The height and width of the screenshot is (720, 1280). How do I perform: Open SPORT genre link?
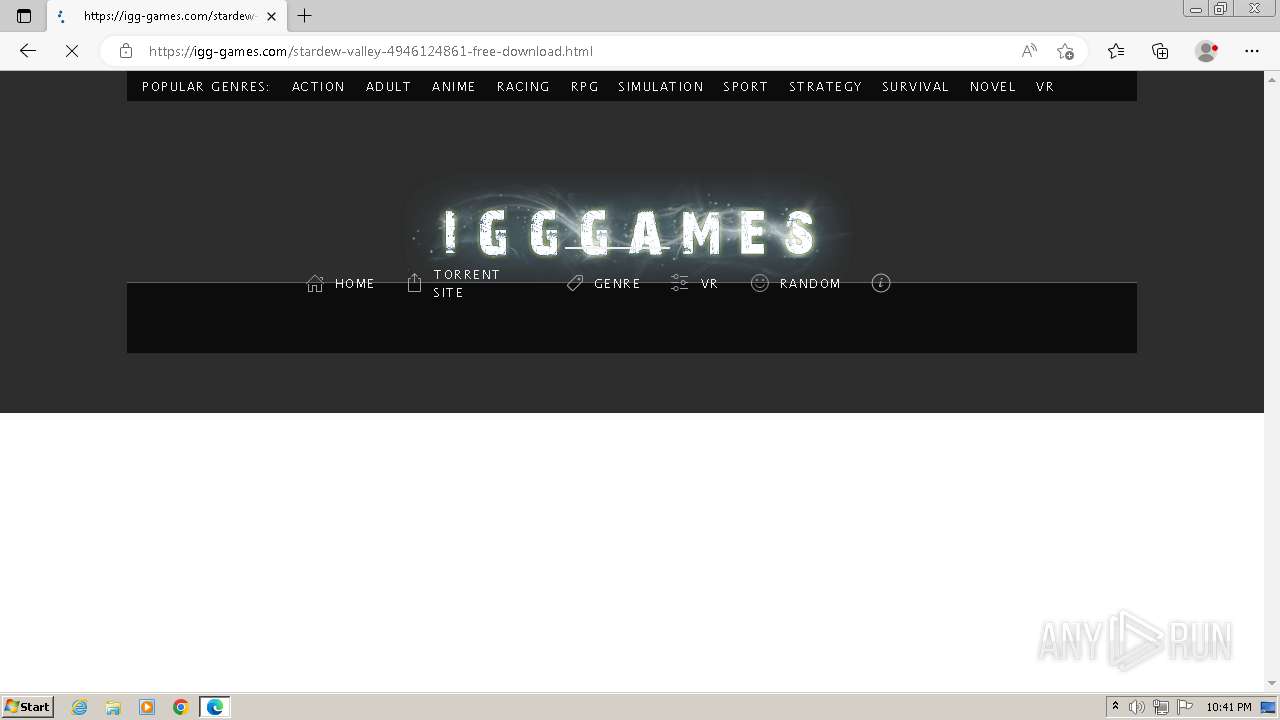746,87
